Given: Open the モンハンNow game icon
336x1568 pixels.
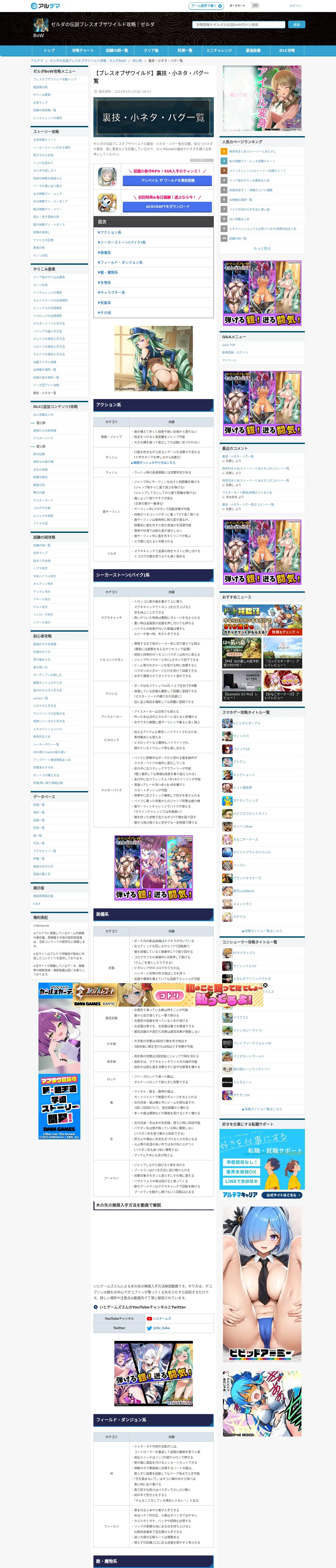Looking at the screenshot, I should [227, 826].
